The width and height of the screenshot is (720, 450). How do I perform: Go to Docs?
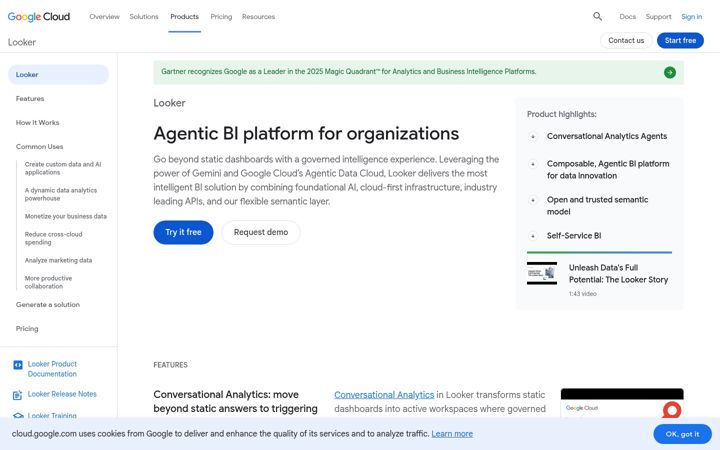(627, 17)
